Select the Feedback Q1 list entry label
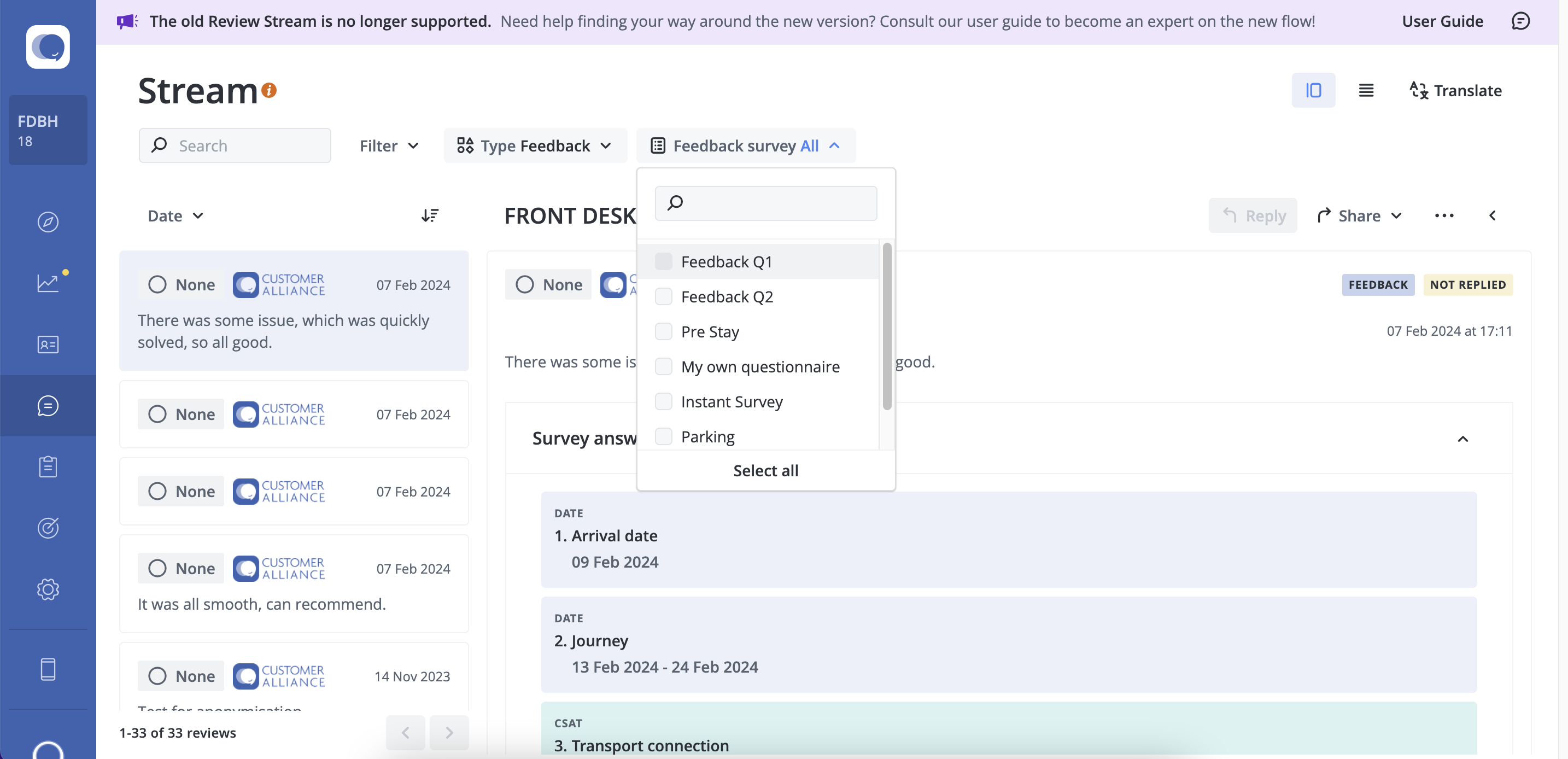Viewport: 1568px width, 759px height. point(727,262)
